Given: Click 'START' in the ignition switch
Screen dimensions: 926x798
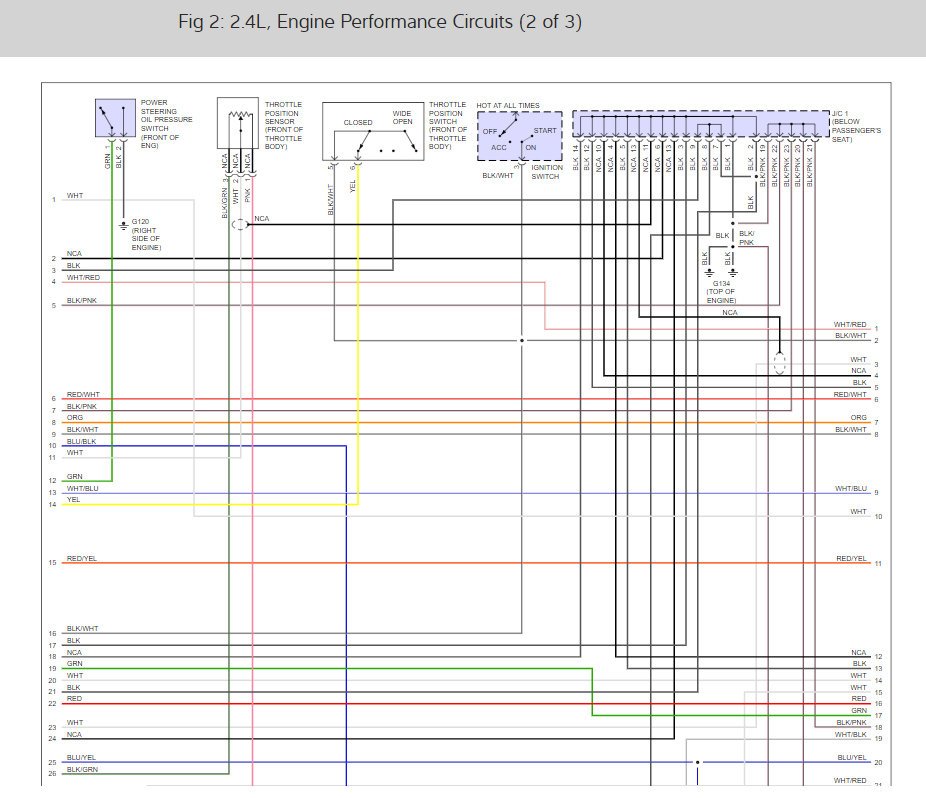Looking at the screenshot, I should tap(545, 131).
